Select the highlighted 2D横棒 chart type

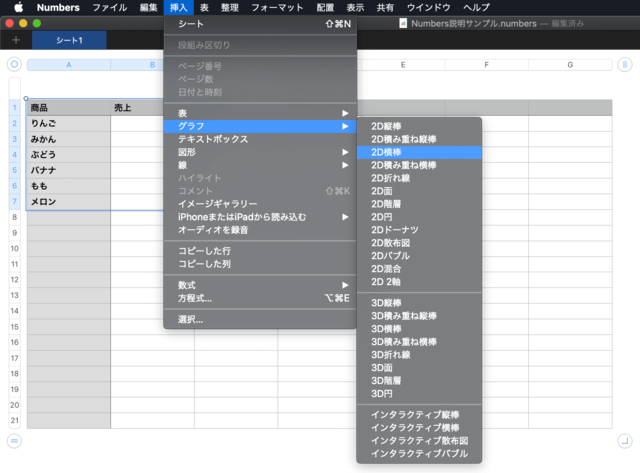(x=419, y=152)
